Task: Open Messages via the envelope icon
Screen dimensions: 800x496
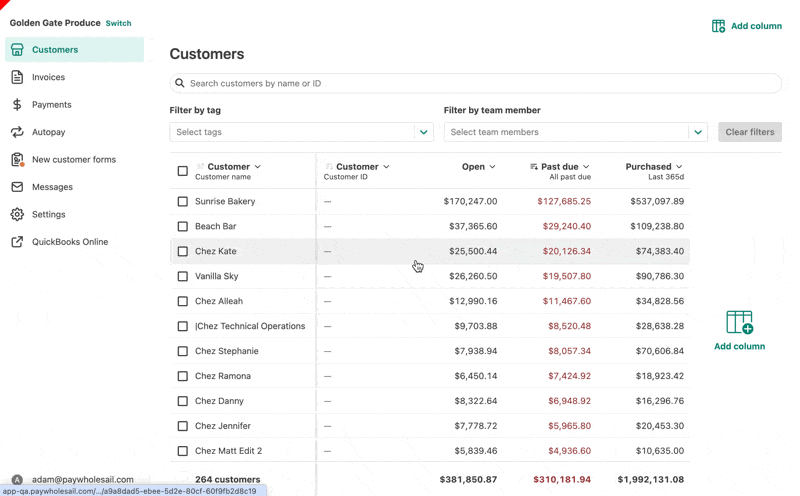Action: 17,187
